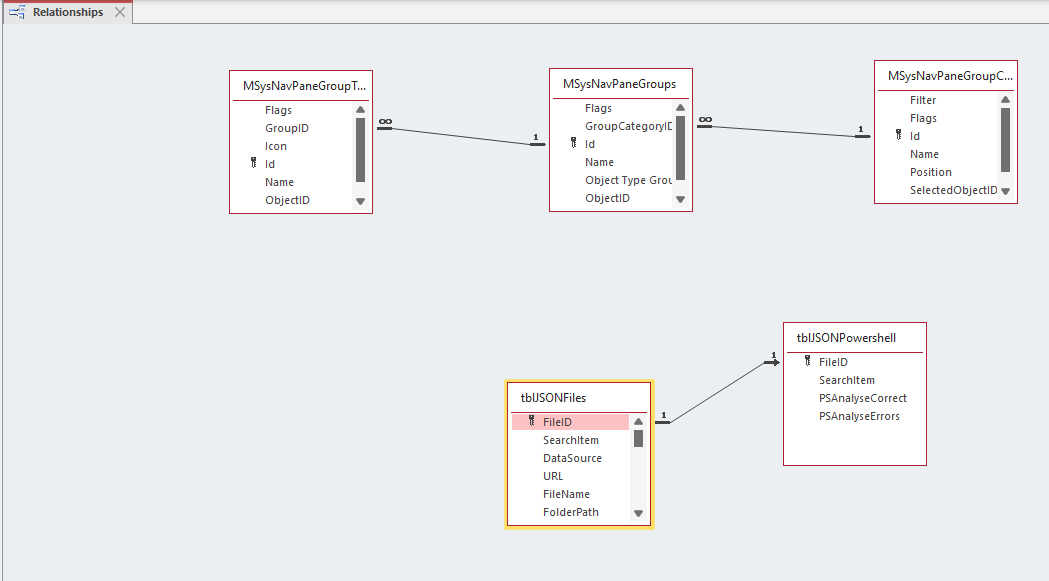1049x581 pixels.
Task: Click the Relationships tab icon
Action: click(x=17, y=12)
